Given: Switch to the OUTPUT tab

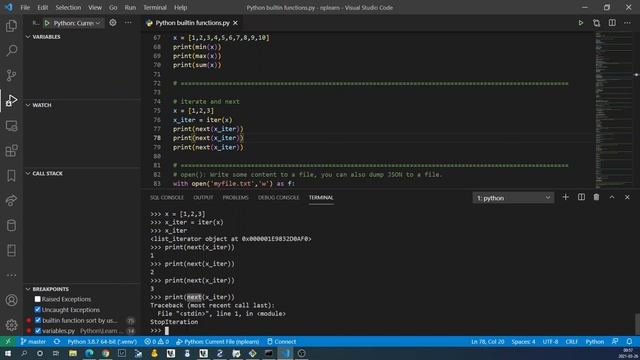Looking at the screenshot, I should click(x=203, y=198).
